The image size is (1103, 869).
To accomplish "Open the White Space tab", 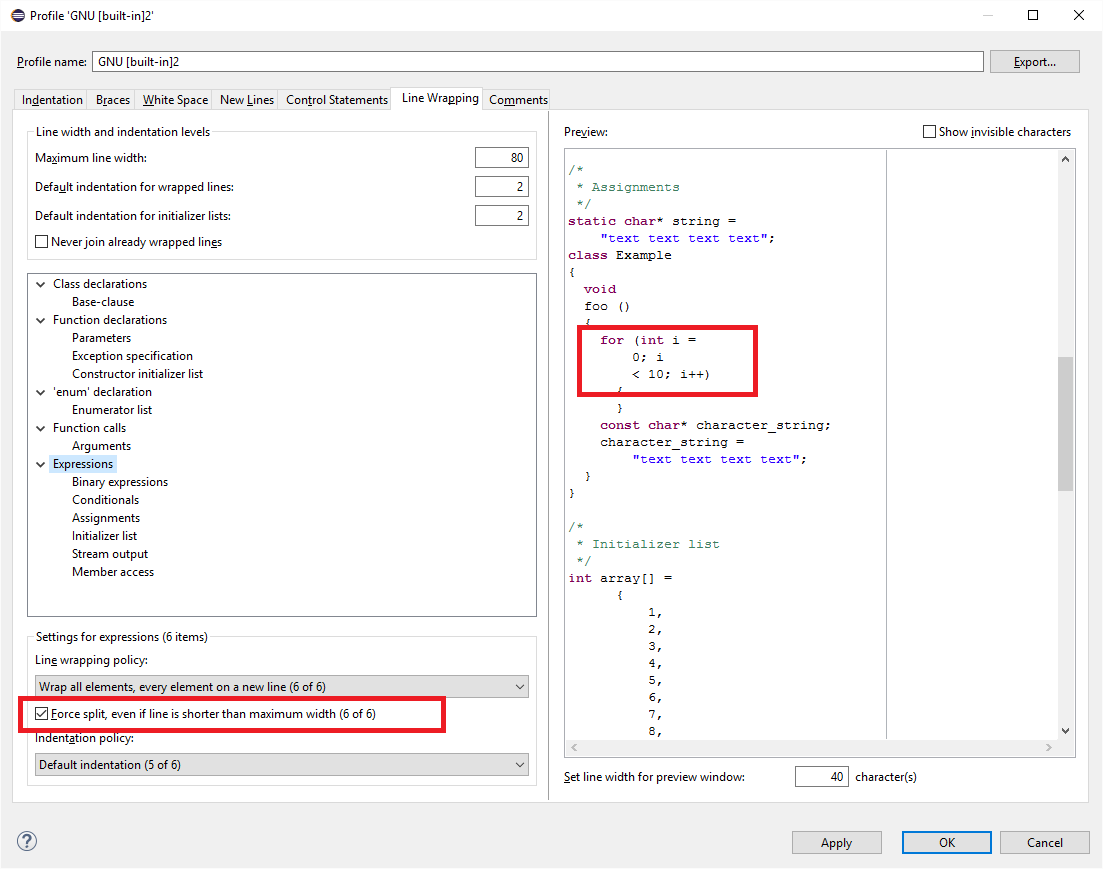I will point(175,100).
